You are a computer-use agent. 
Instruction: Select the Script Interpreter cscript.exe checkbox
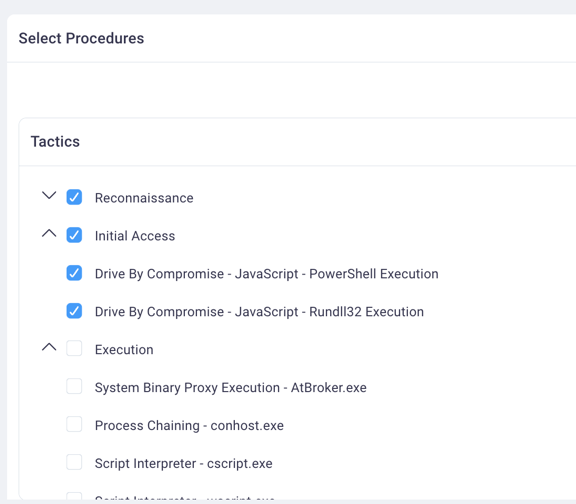(74, 462)
